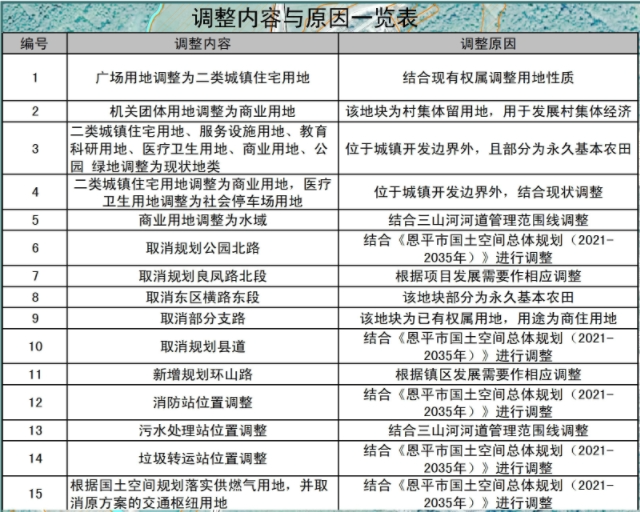Viewport: 640px width, 512px height.
Task: Click the cell 垃圾转运站位置调整
Action: point(202,458)
